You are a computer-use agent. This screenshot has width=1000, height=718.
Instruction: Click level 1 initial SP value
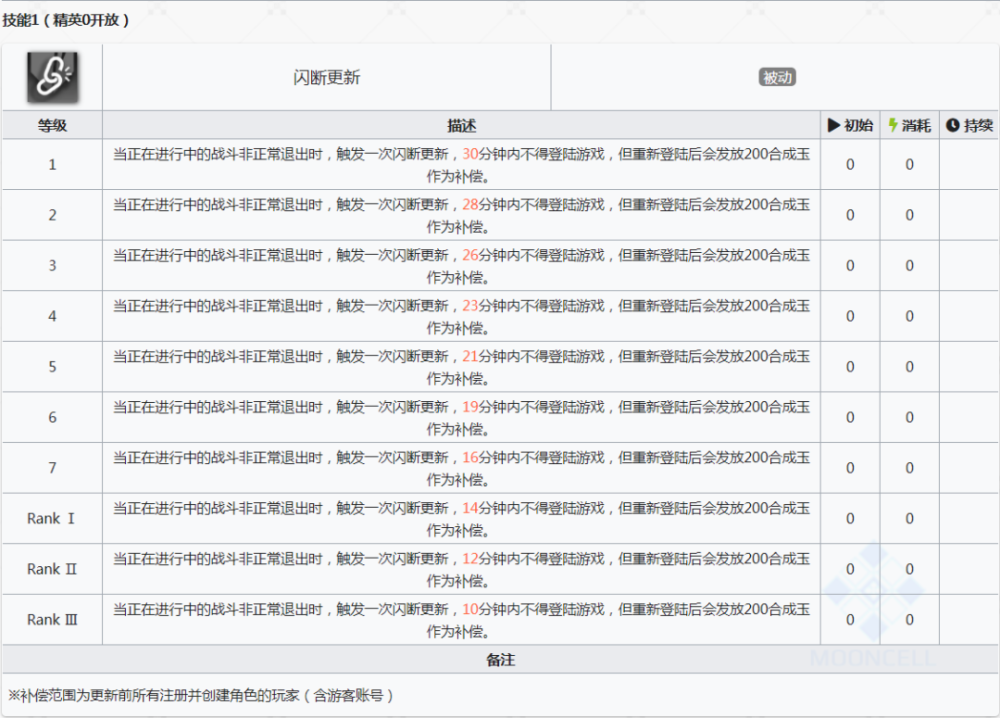[850, 165]
